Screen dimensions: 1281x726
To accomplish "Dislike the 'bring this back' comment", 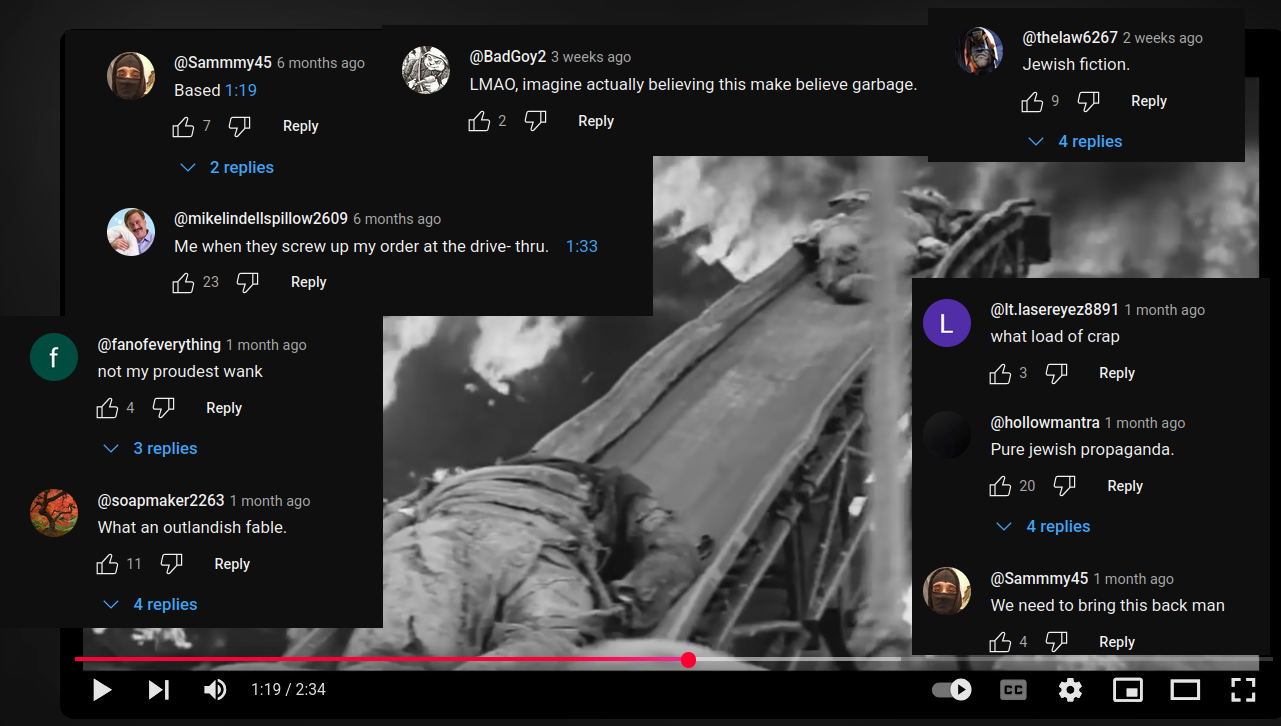I will tap(1056, 643).
